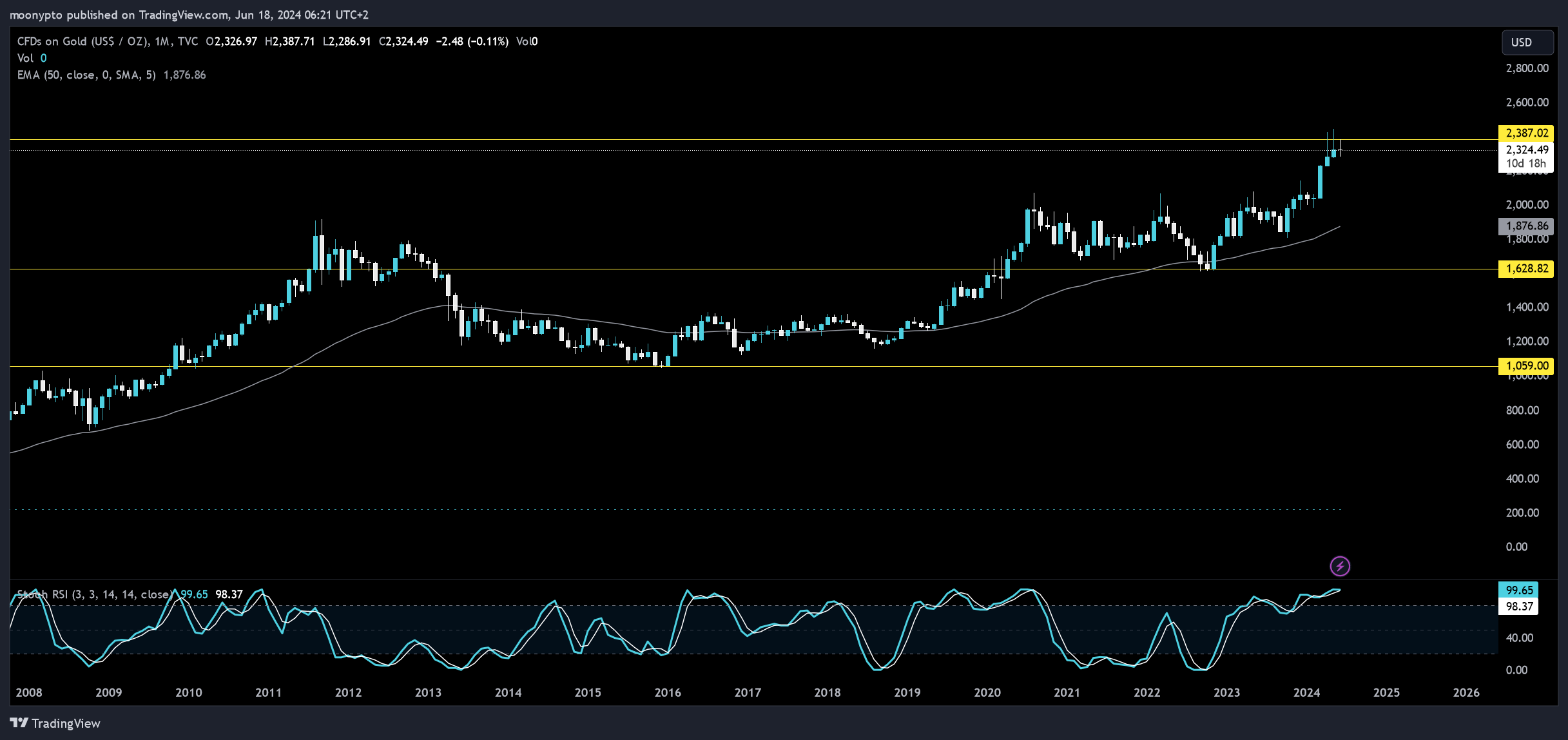Click the 40.00 Stoch RSI axis label

[x=1520, y=638]
